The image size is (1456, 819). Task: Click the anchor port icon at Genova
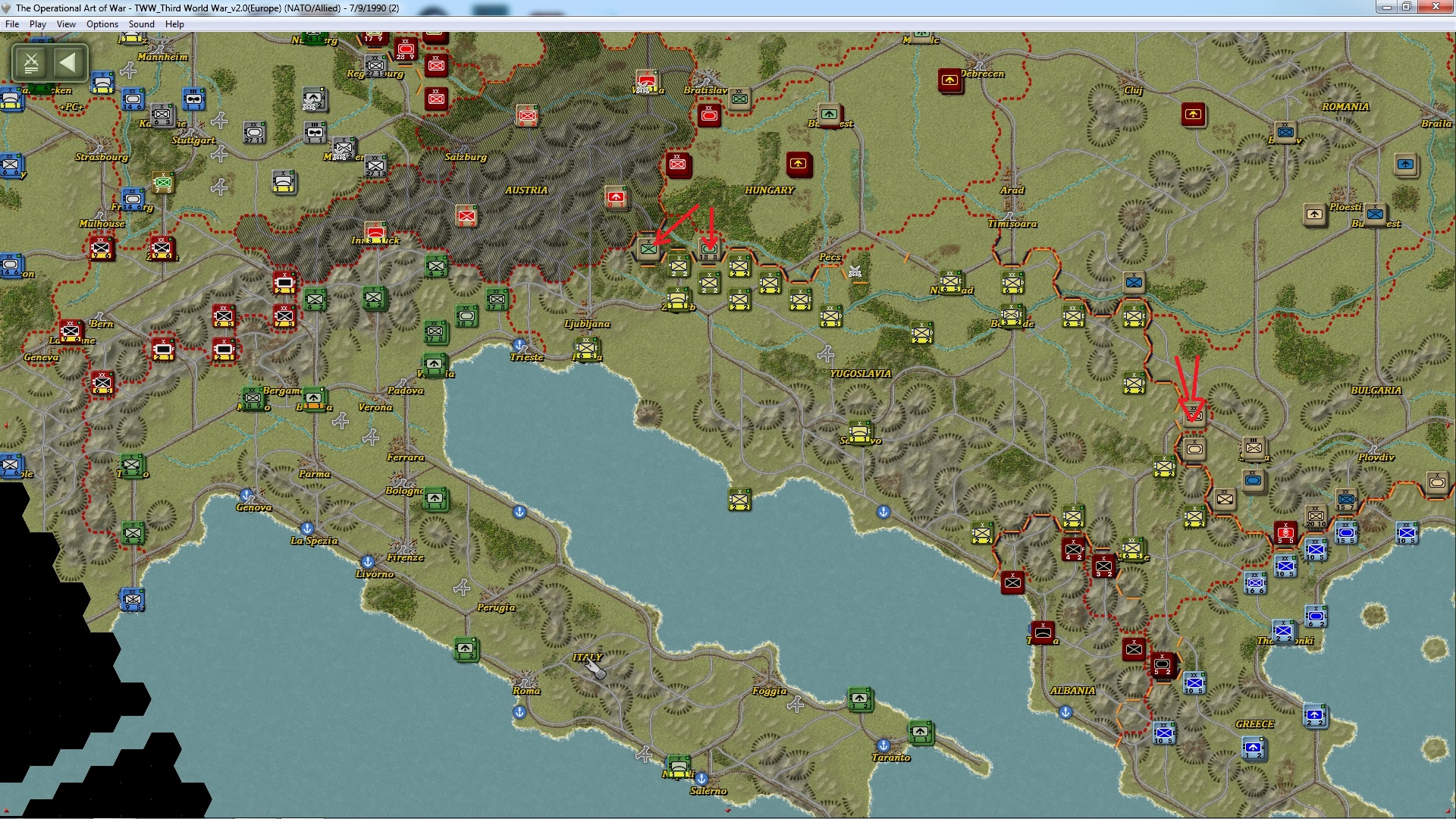click(246, 496)
